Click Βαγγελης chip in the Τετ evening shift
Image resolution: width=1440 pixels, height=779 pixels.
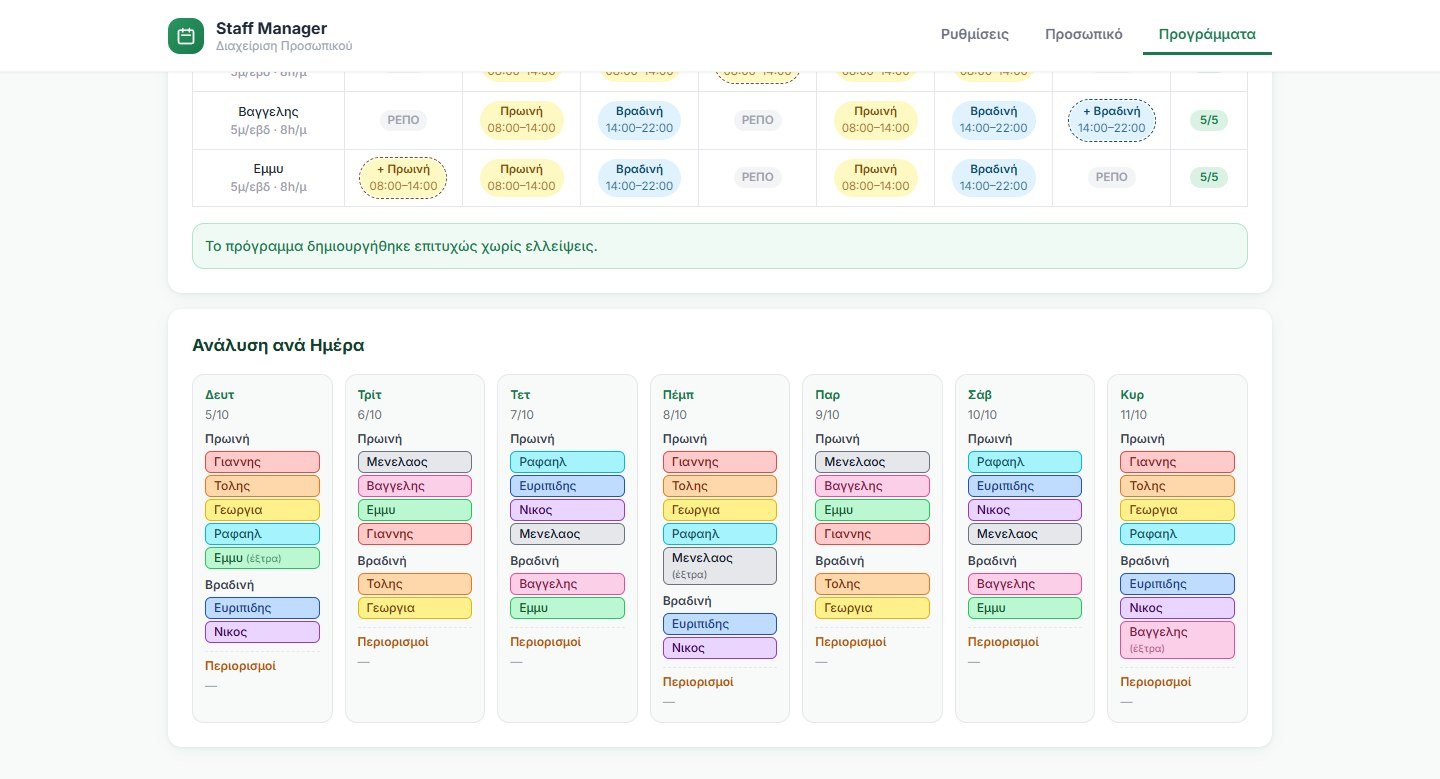click(567, 584)
